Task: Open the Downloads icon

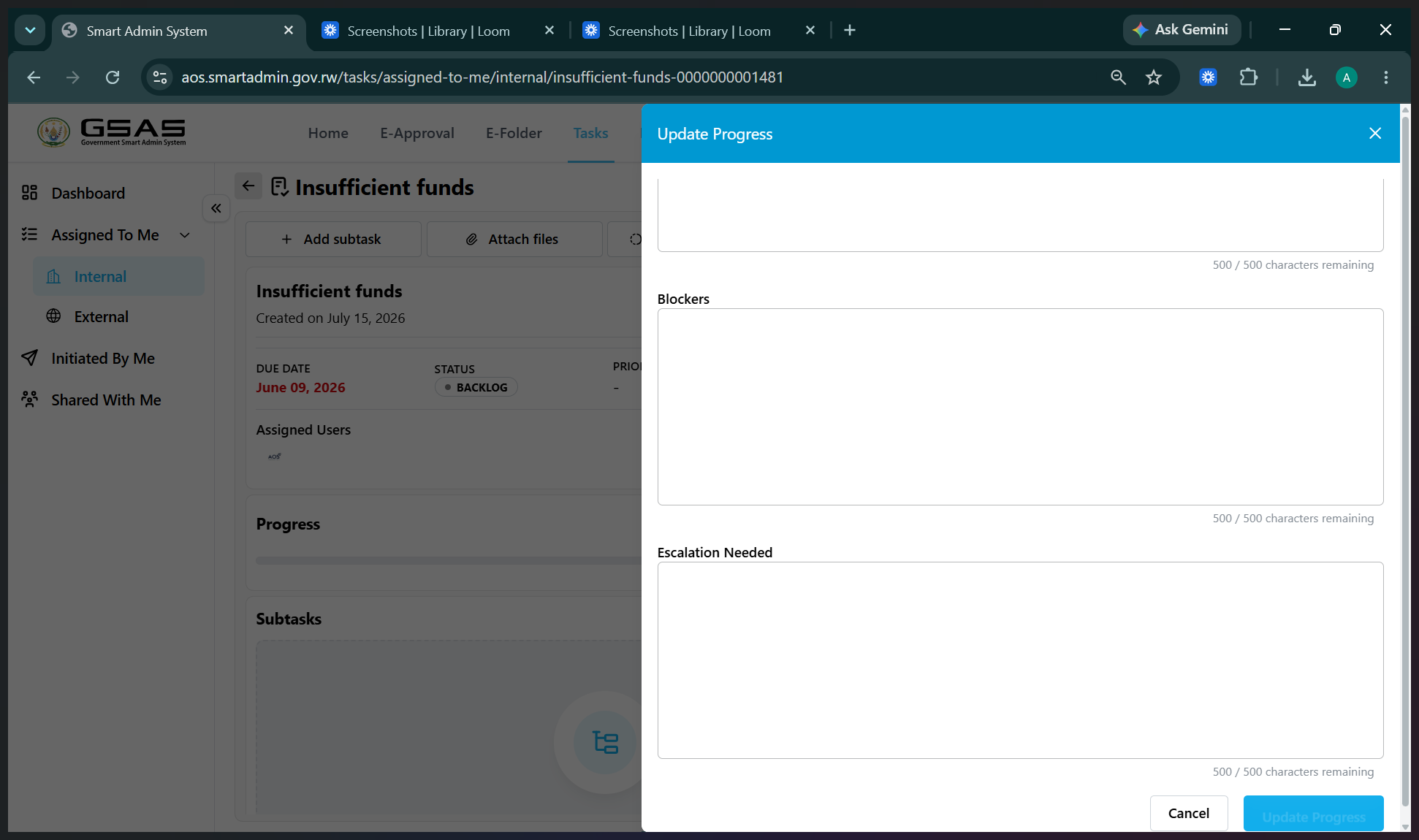Action: [x=1307, y=77]
